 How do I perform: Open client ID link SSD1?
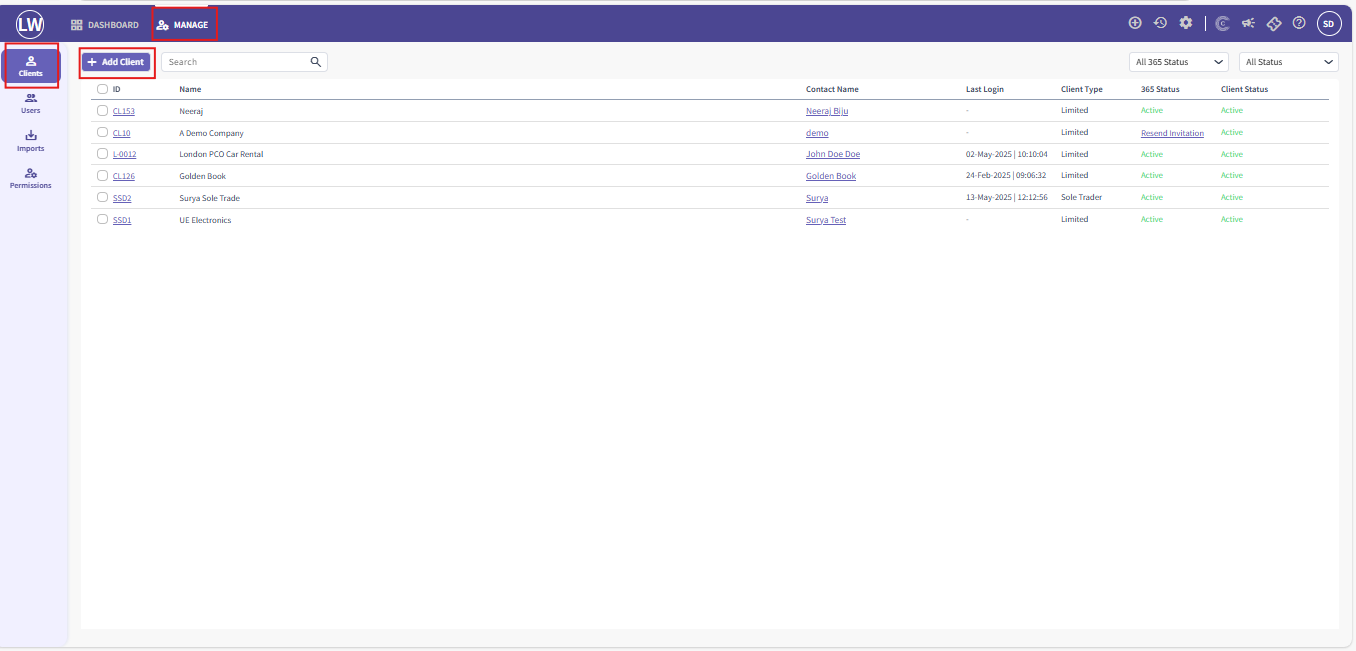tap(122, 220)
